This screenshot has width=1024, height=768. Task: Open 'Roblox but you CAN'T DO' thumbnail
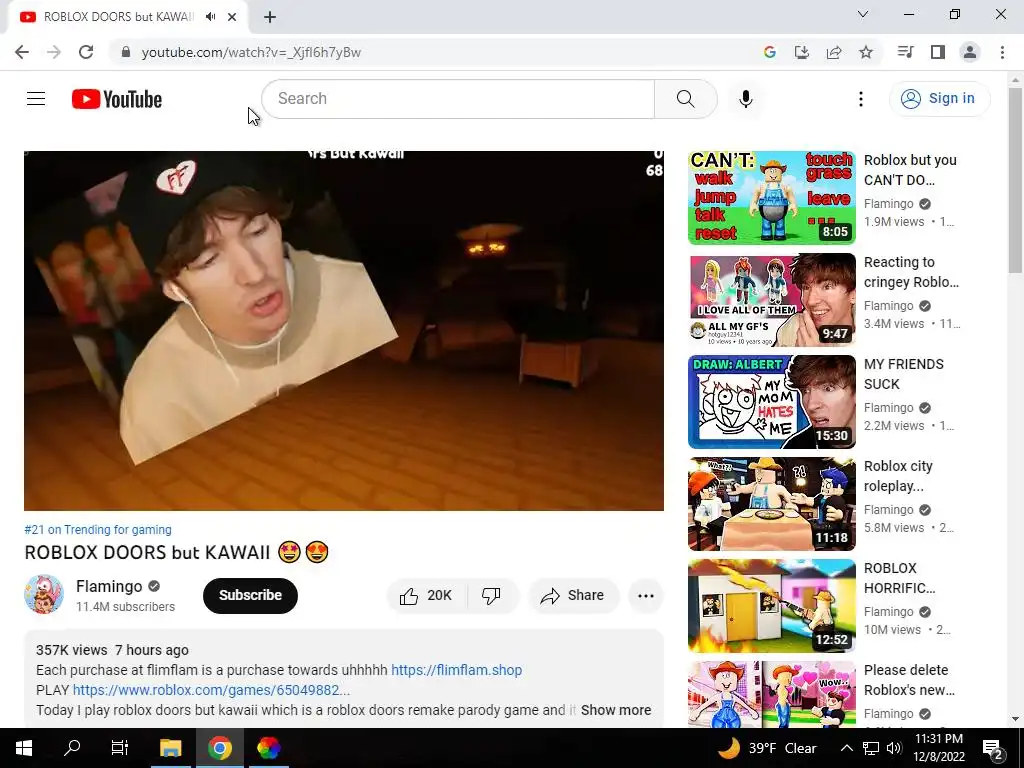[772, 198]
